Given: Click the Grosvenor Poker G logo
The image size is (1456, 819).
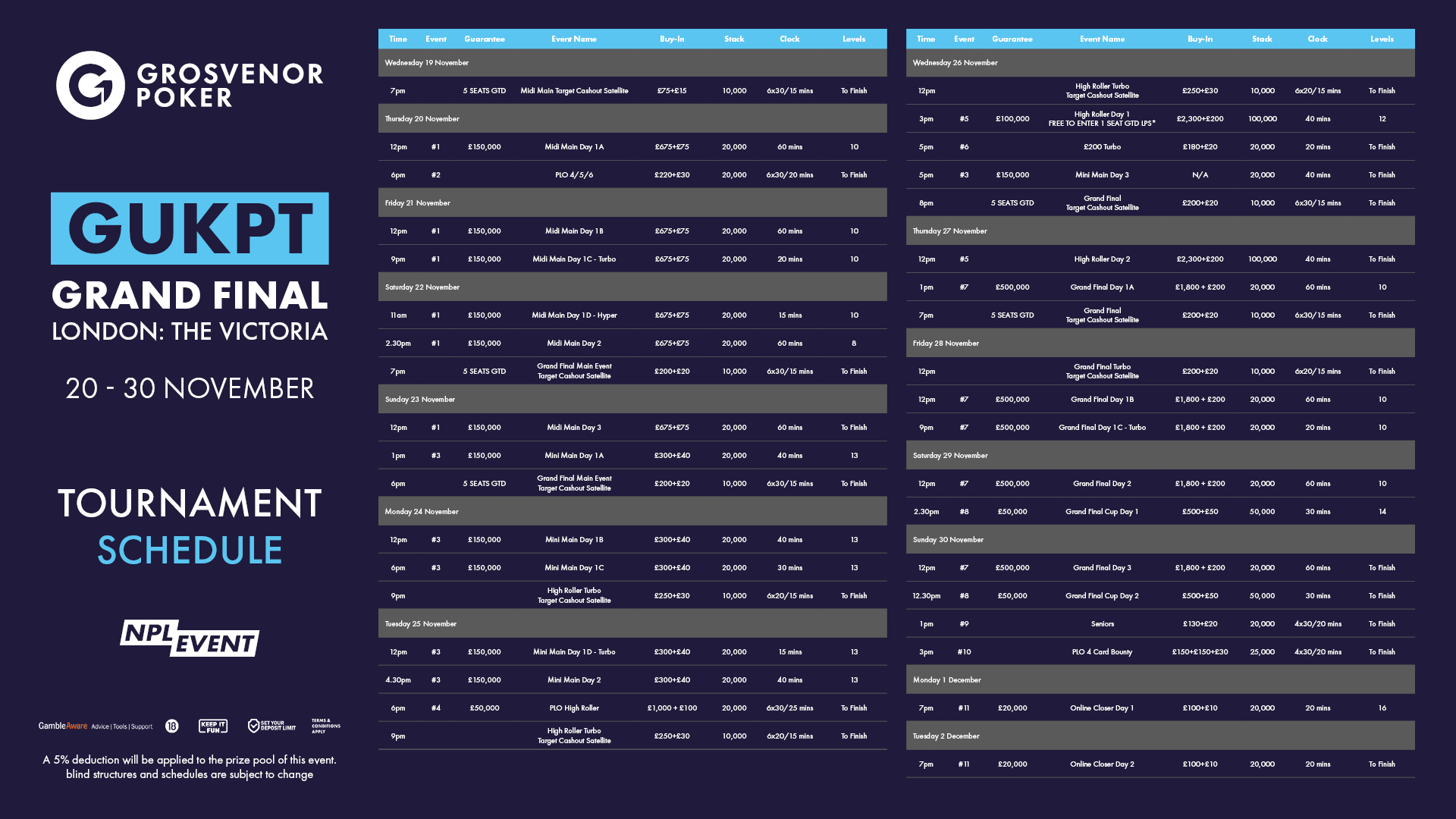Looking at the screenshot, I should [90, 85].
